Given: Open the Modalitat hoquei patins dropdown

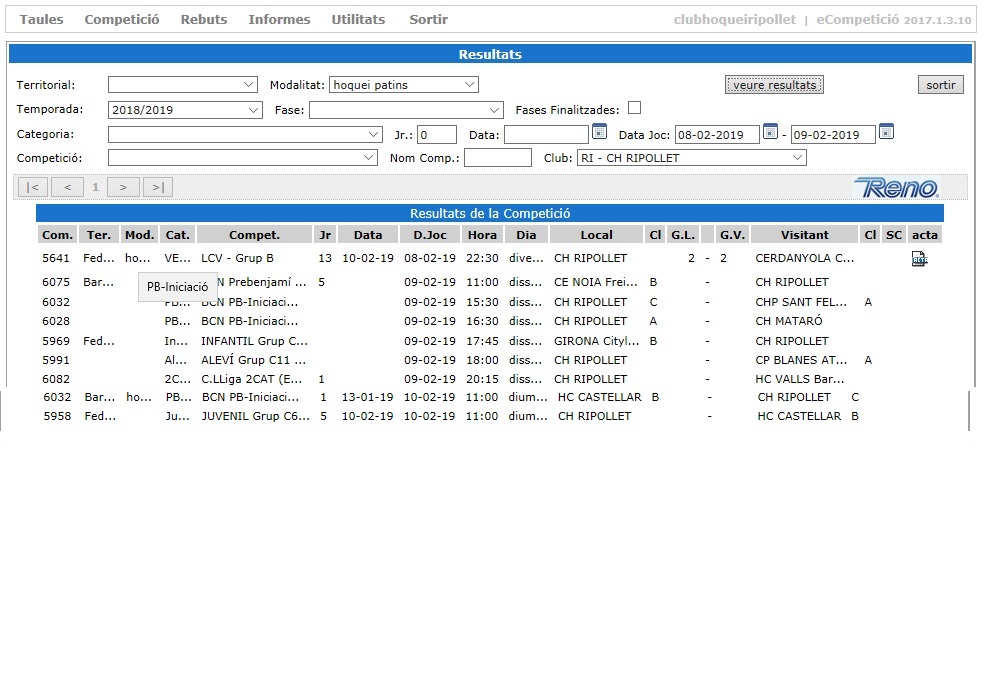Looking at the screenshot, I should 404,84.
